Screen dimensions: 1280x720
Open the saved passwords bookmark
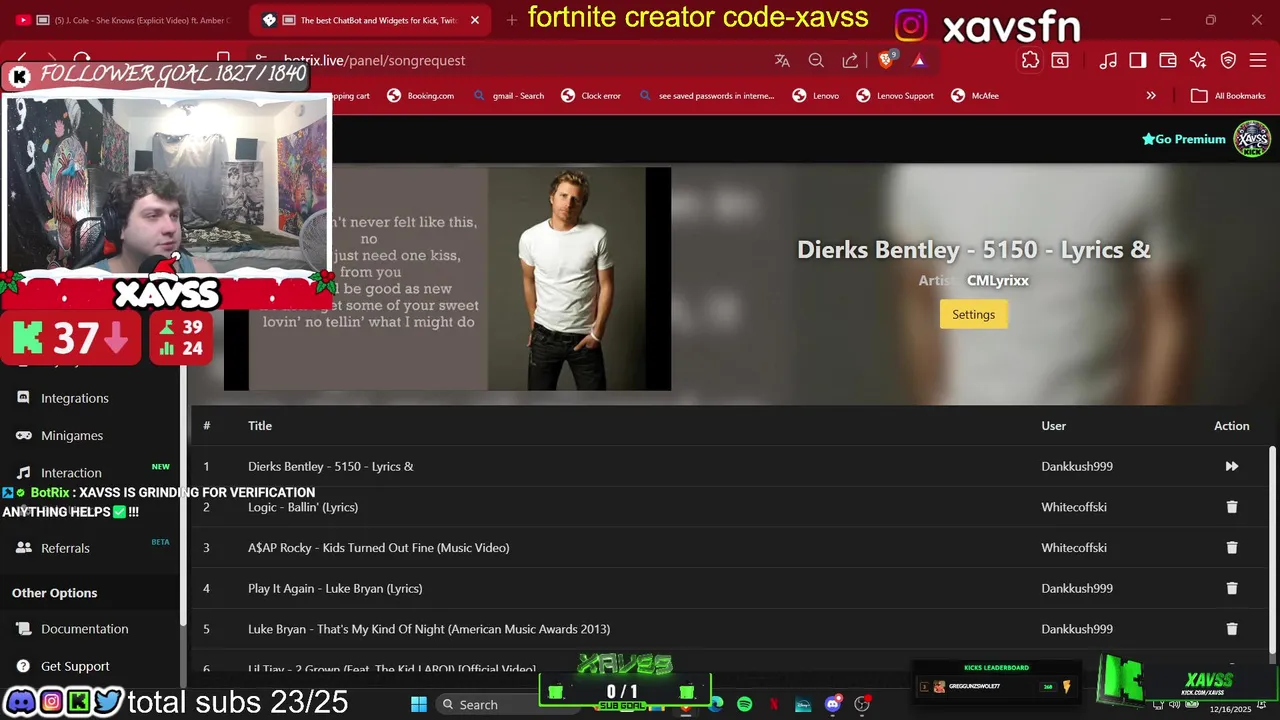click(706, 96)
